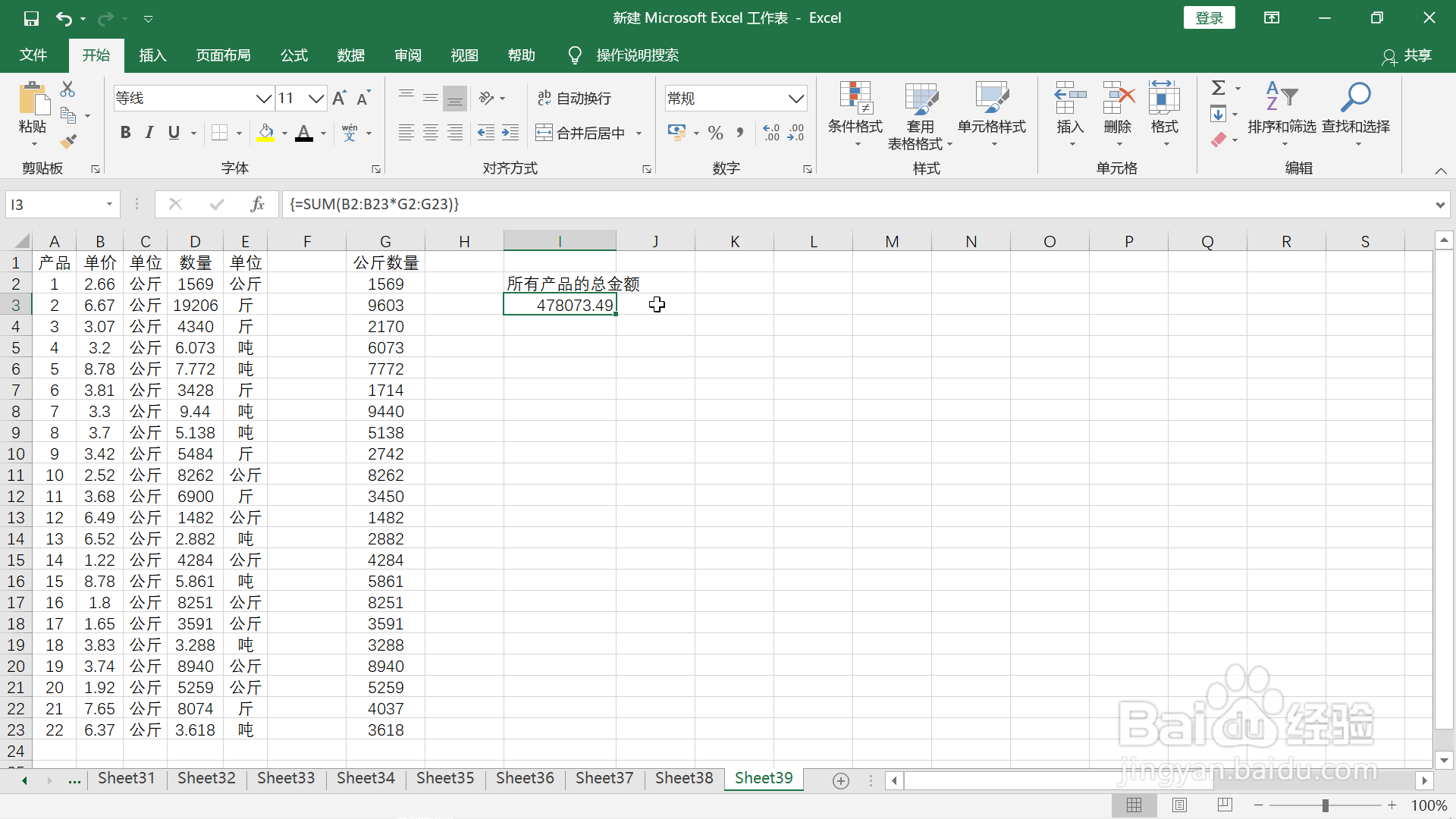Apply underline formatting
The image size is (1456, 819).
tap(173, 132)
